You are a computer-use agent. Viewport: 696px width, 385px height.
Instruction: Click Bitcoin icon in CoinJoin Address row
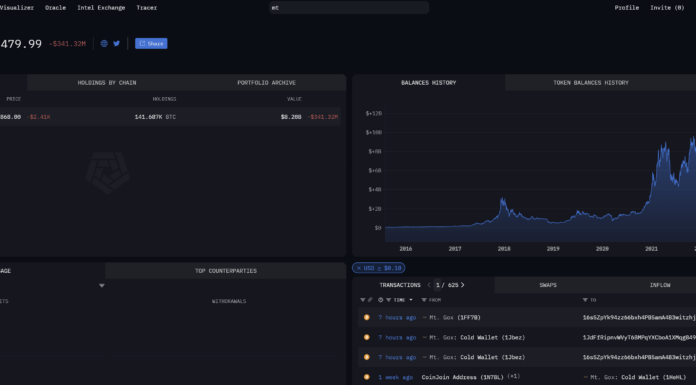367,377
